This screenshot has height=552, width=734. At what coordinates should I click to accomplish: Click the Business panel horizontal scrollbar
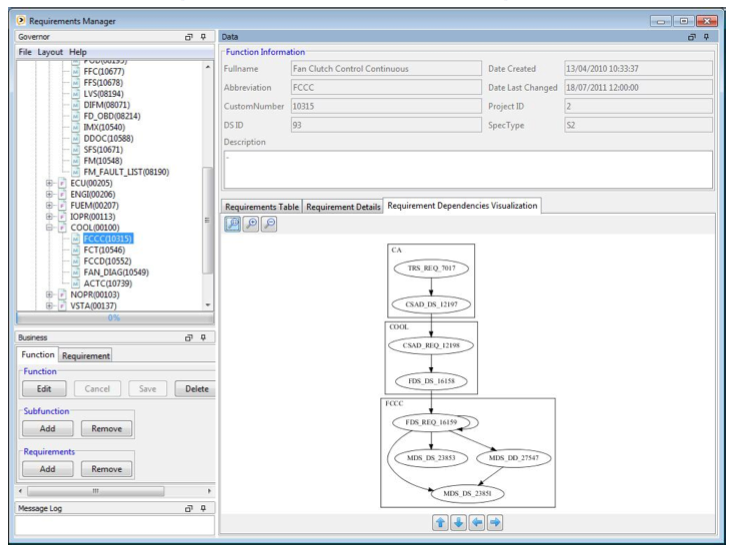click(115, 491)
